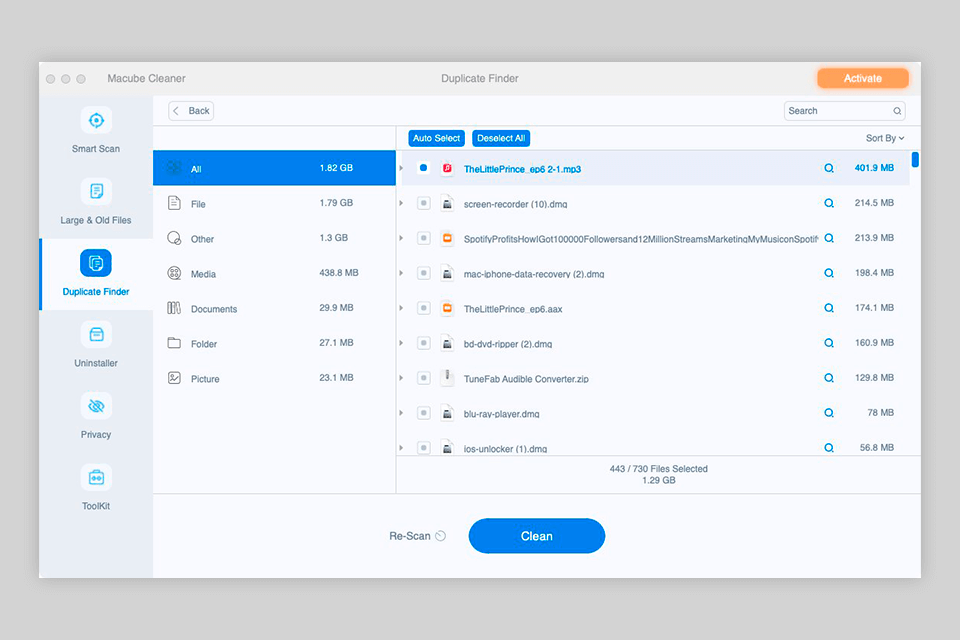Viewport: 960px width, 640px height.
Task: Open the Duplicate Finder module
Action: tap(95, 273)
